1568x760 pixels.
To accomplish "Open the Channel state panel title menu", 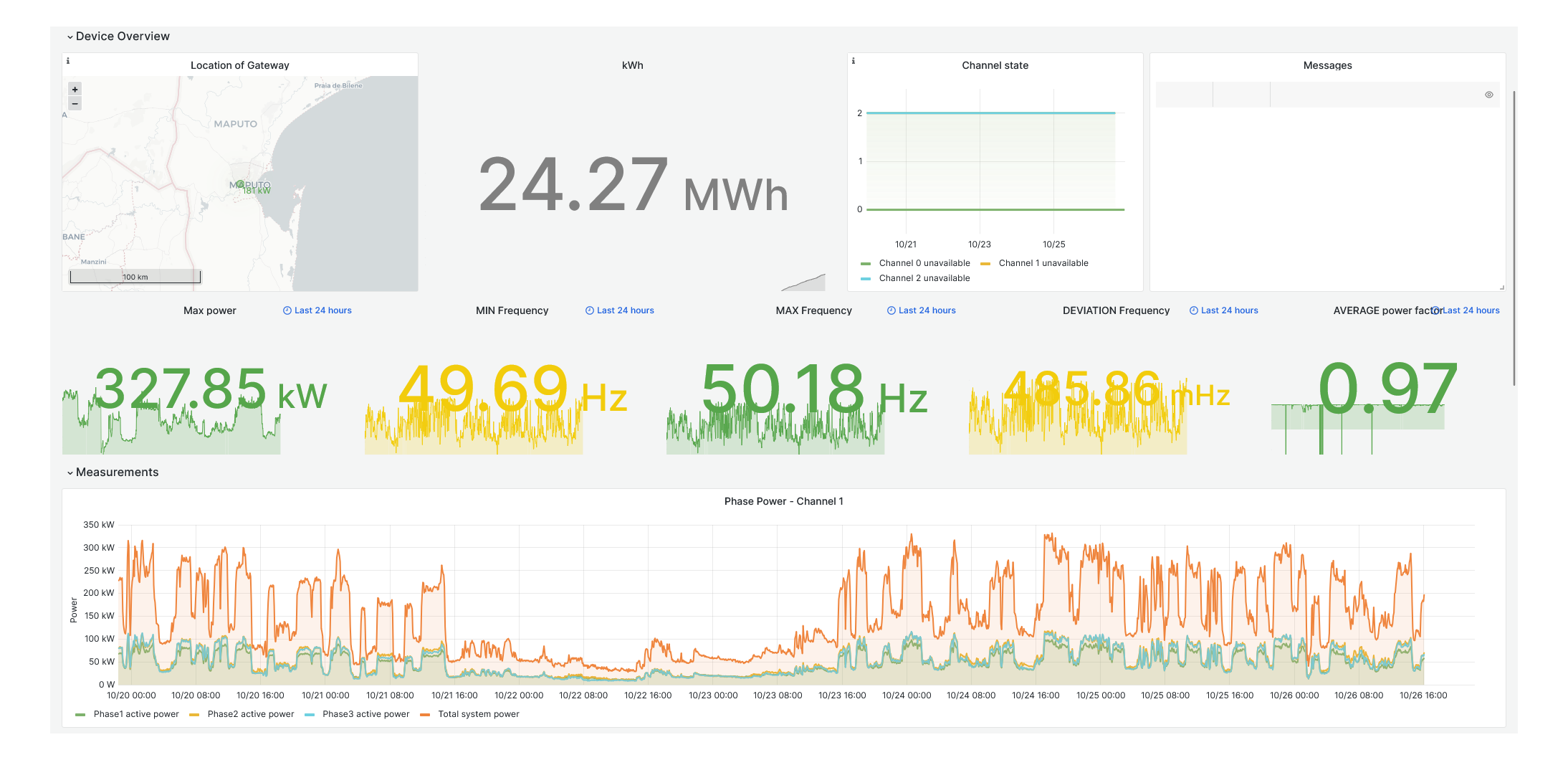I will click(x=995, y=65).
